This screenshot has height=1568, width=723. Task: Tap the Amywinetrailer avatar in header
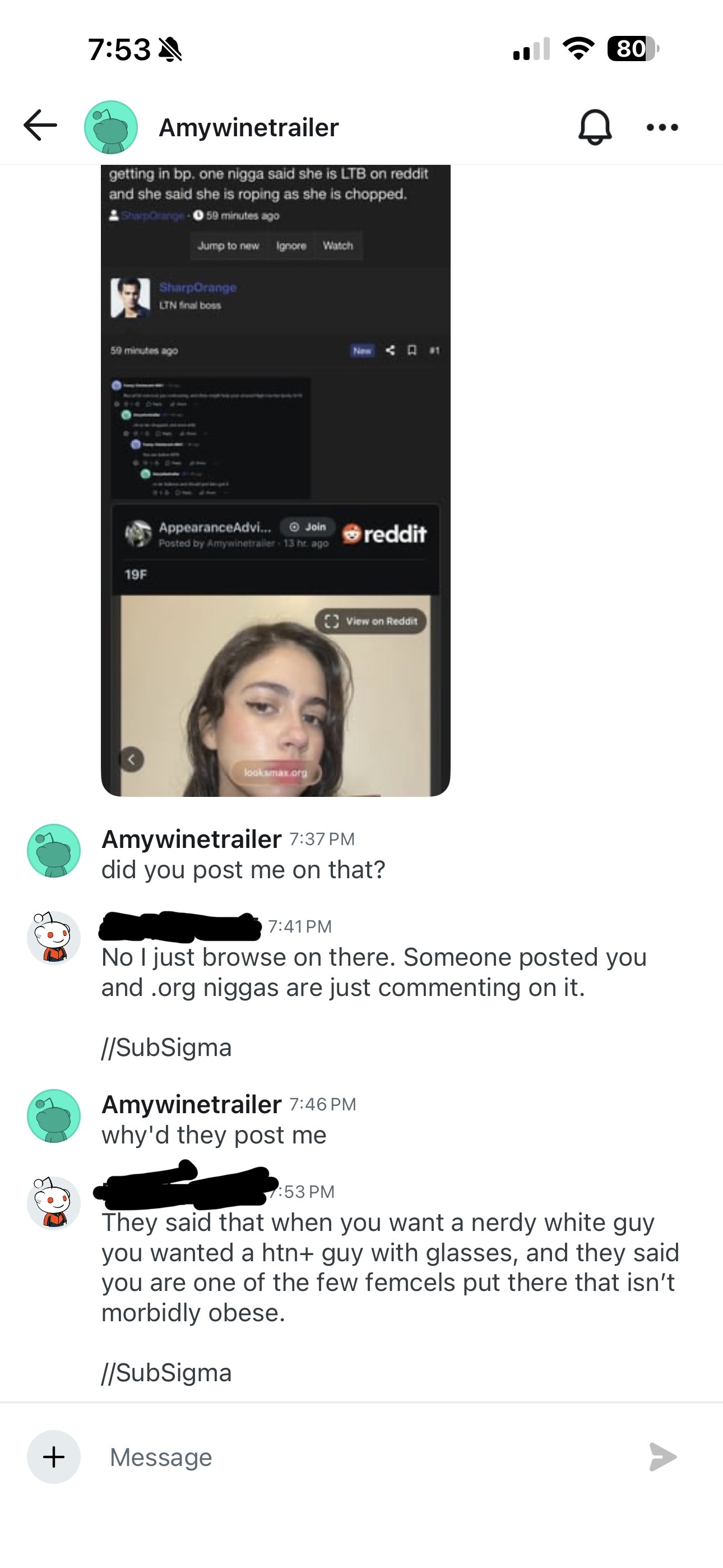tap(111, 127)
